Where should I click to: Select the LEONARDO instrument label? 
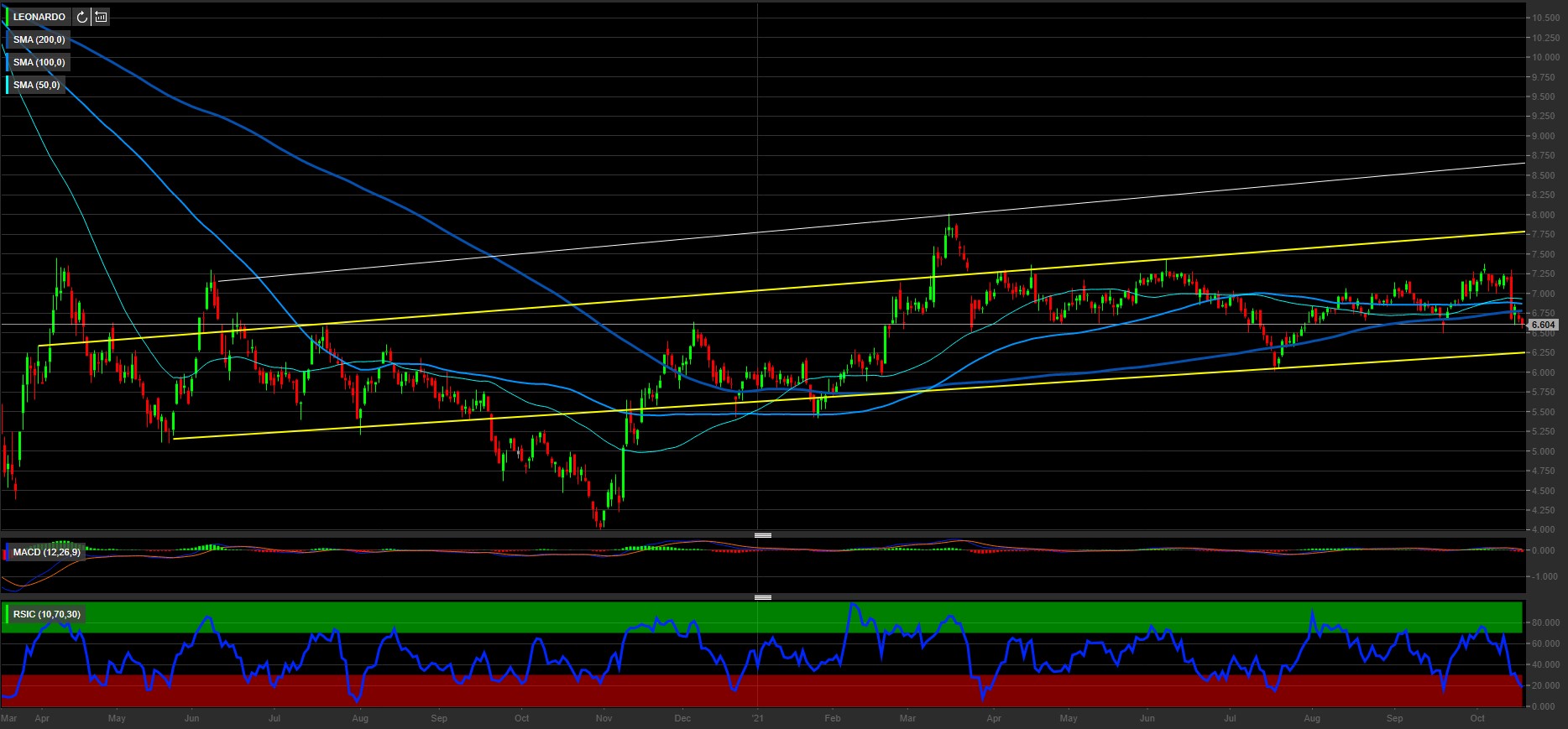tap(39, 17)
